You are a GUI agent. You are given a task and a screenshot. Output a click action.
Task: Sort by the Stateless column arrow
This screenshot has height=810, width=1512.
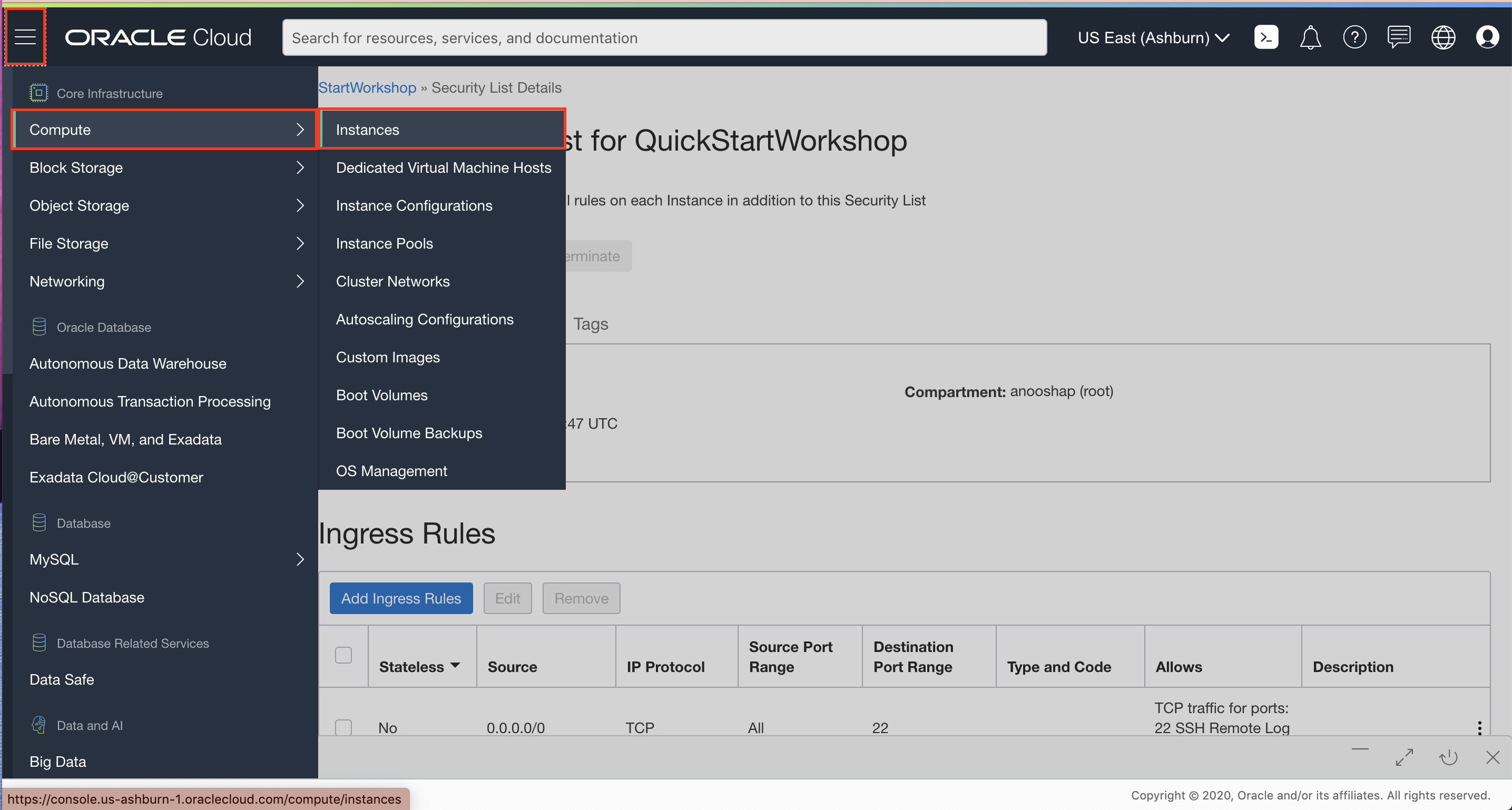coord(455,666)
